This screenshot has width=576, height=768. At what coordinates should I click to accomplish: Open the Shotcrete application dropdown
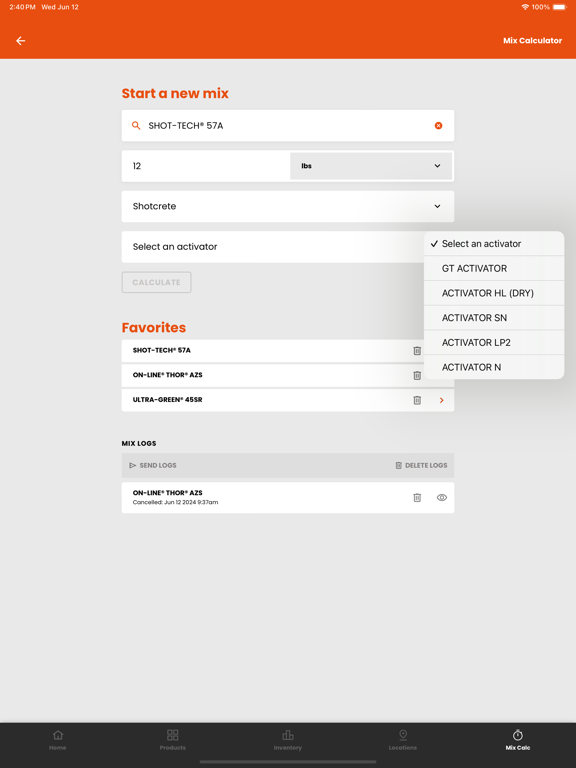coord(288,206)
